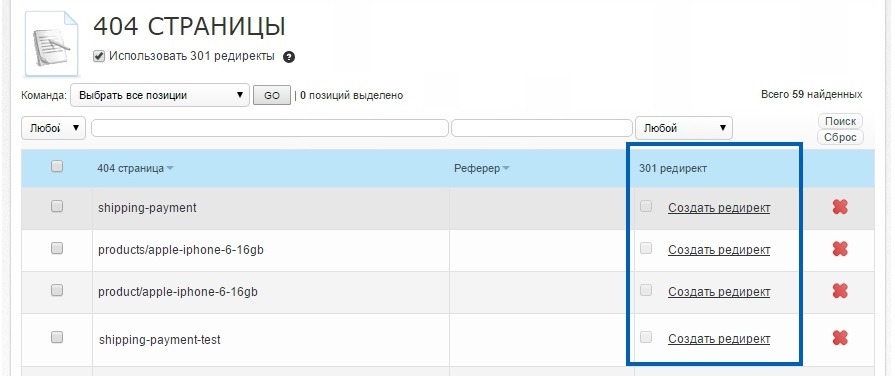Open the Выбрать все позиции command dropdown

pos(160,95)
